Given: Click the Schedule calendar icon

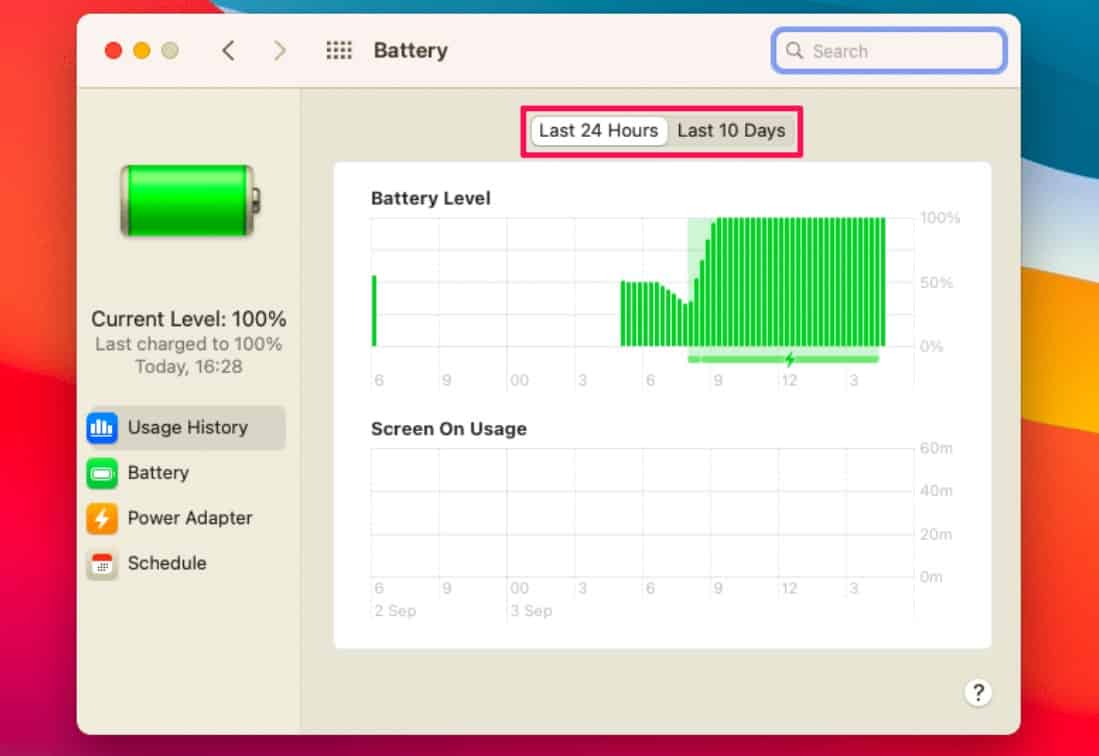Looking at the screenshot, I should tap(102, 563).
